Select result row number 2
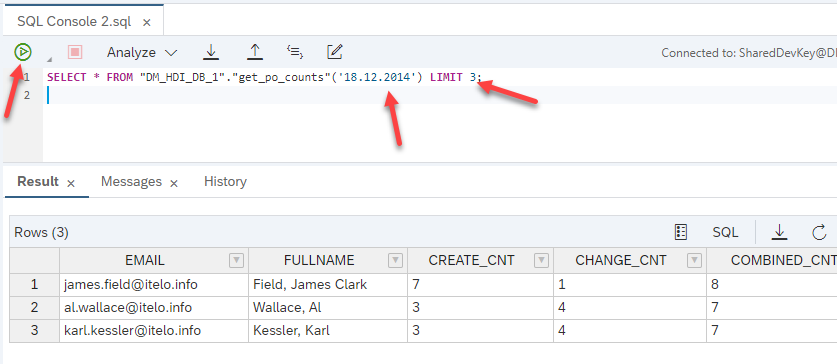The width and height of the screenshot is (837, 364). click(x=35, y=307)
